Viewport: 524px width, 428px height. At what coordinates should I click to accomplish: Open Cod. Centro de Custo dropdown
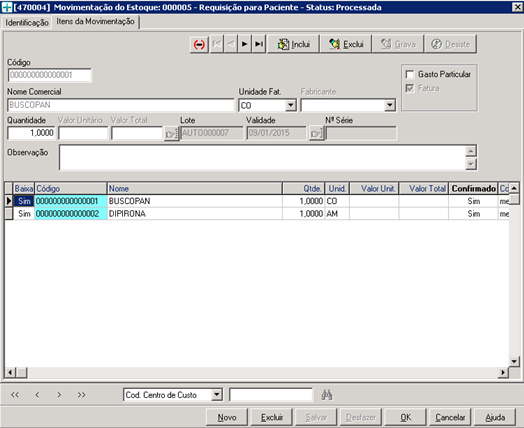pyautogui.click(x=217, y=395)
